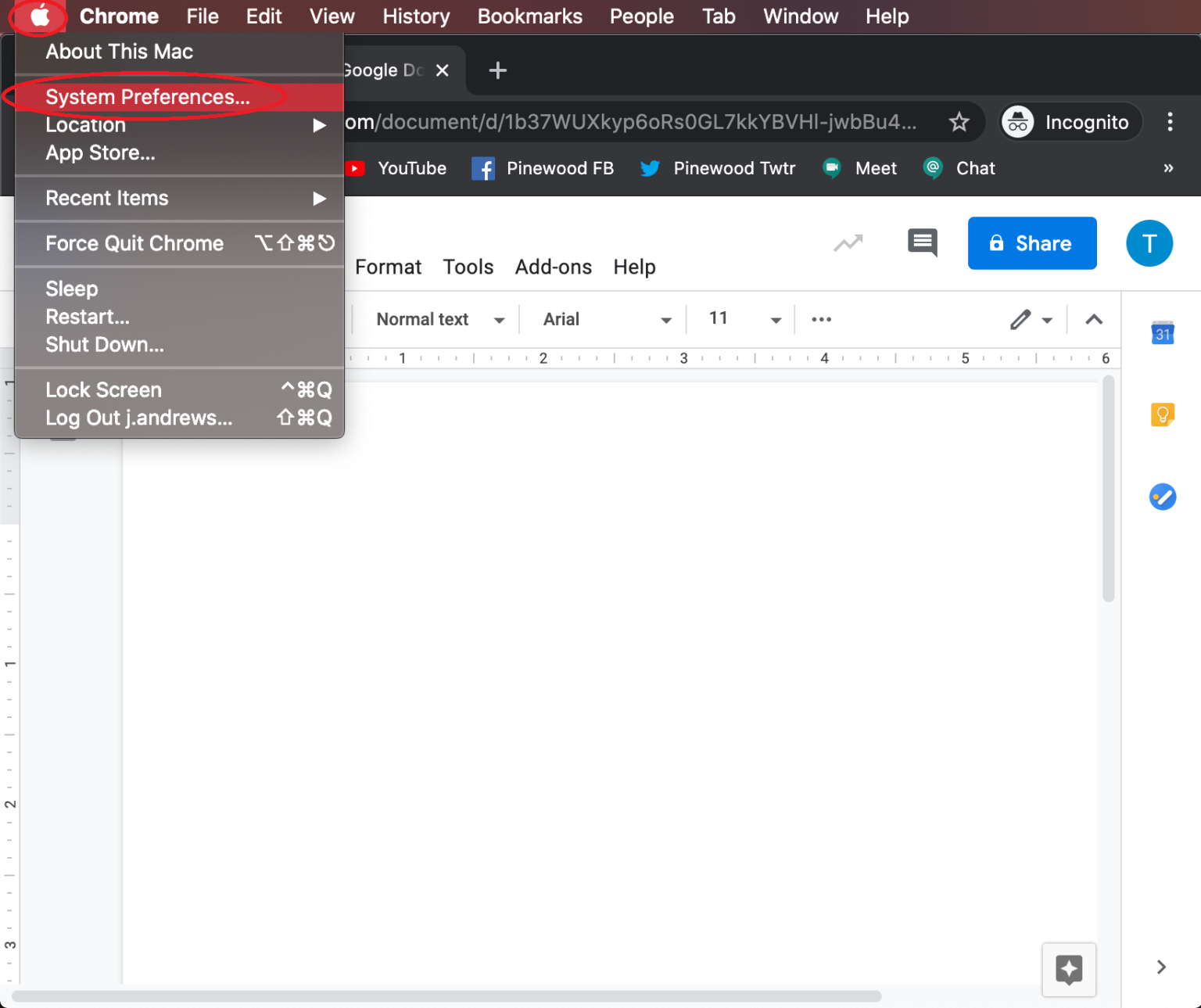Click the blue Share button

click(1032, 243)
